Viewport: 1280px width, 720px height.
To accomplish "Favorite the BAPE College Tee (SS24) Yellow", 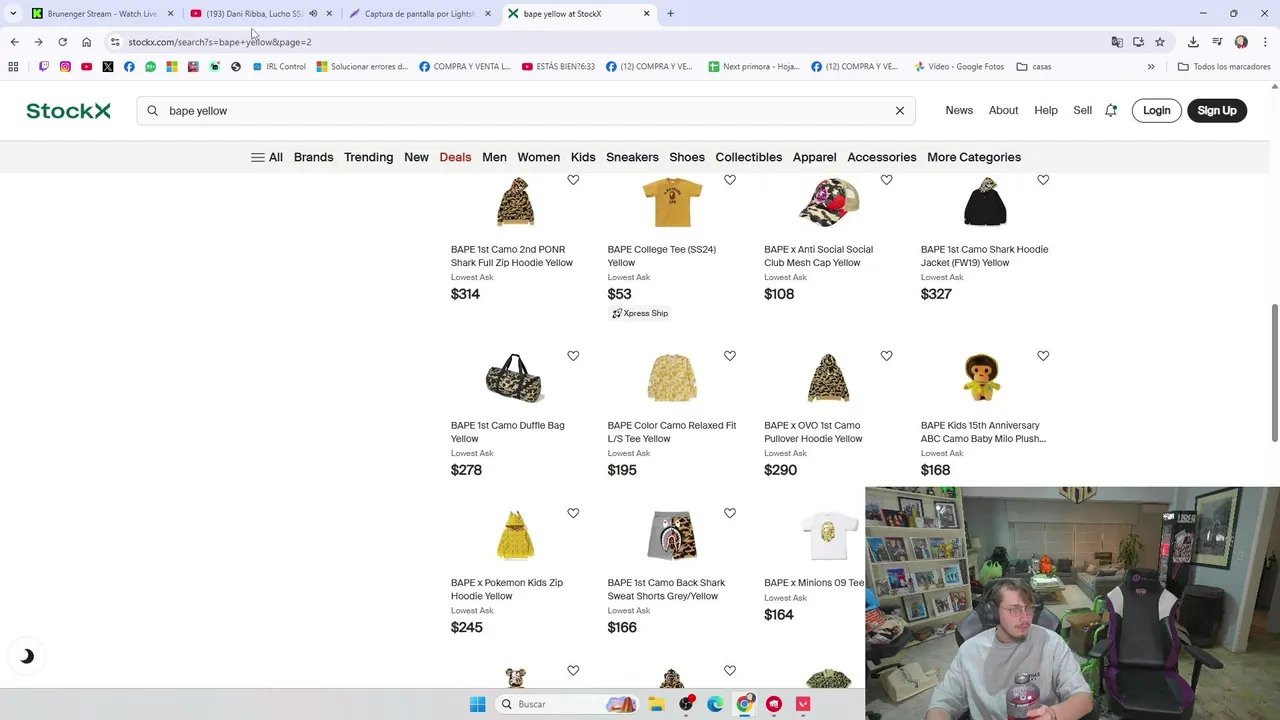I will 730,180.
